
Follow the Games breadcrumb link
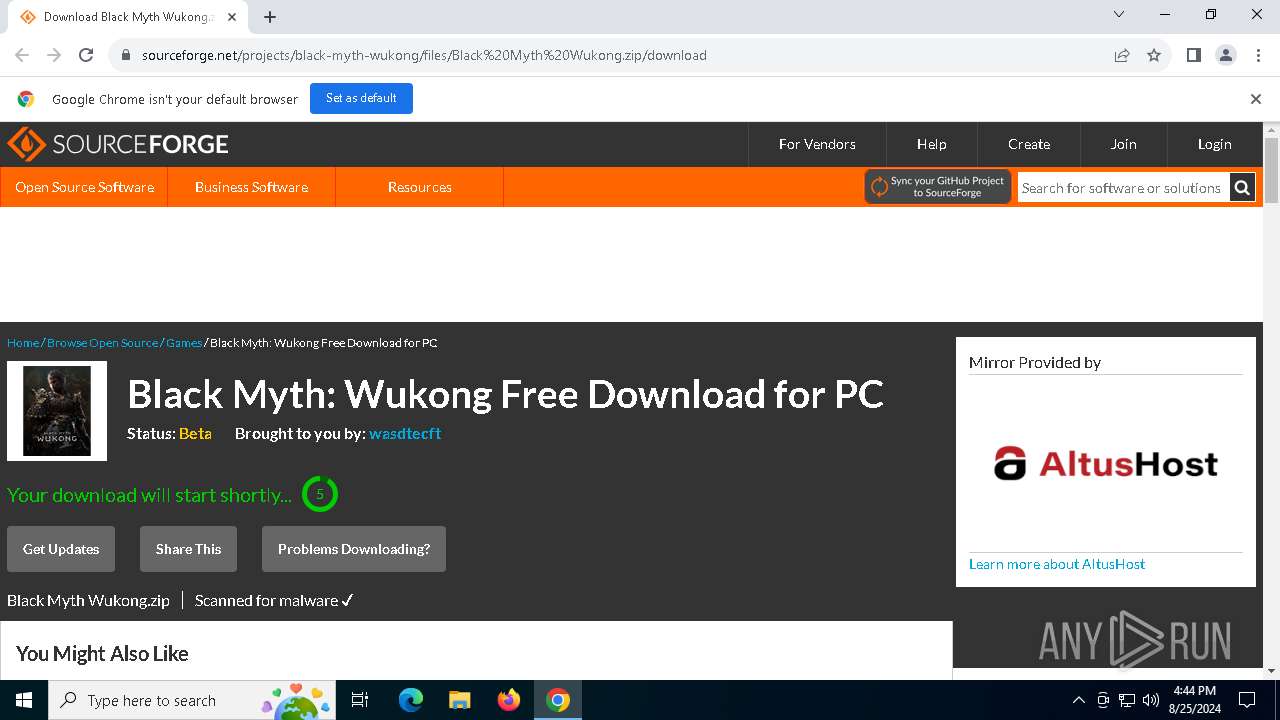184,343
